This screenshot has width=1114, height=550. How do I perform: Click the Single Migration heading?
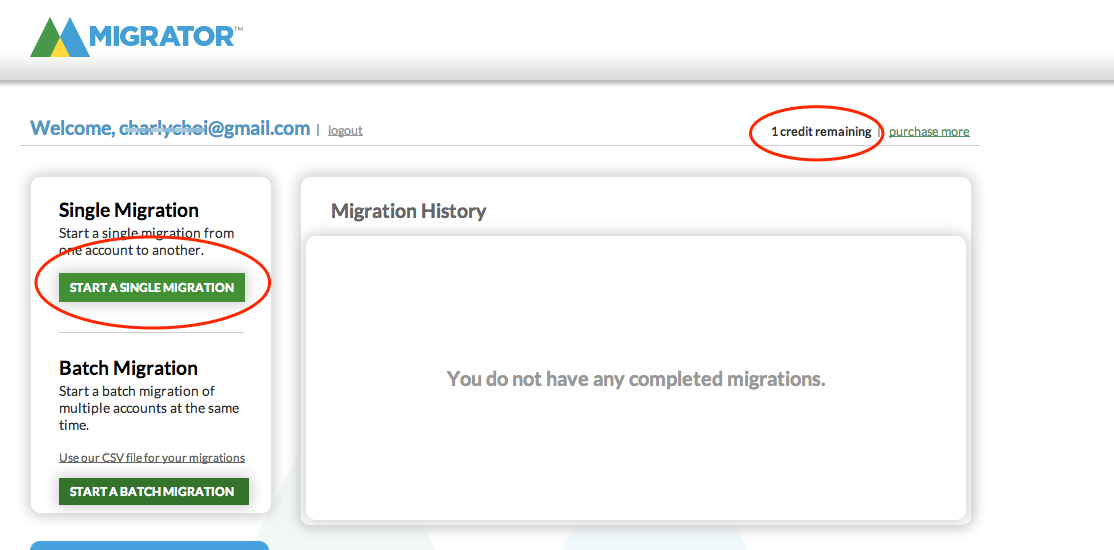(129, 210)
